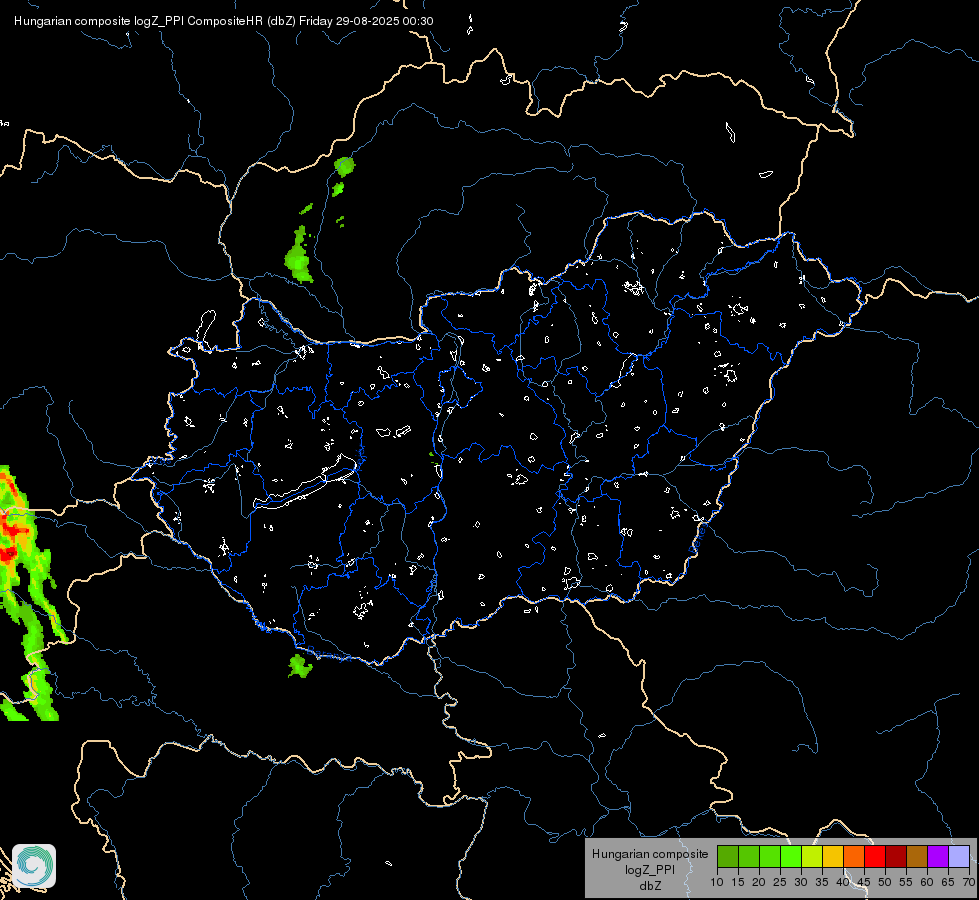
Task: Click the "20" value on the legend scale
Action: pyautogui.click(x=759, y=883)
